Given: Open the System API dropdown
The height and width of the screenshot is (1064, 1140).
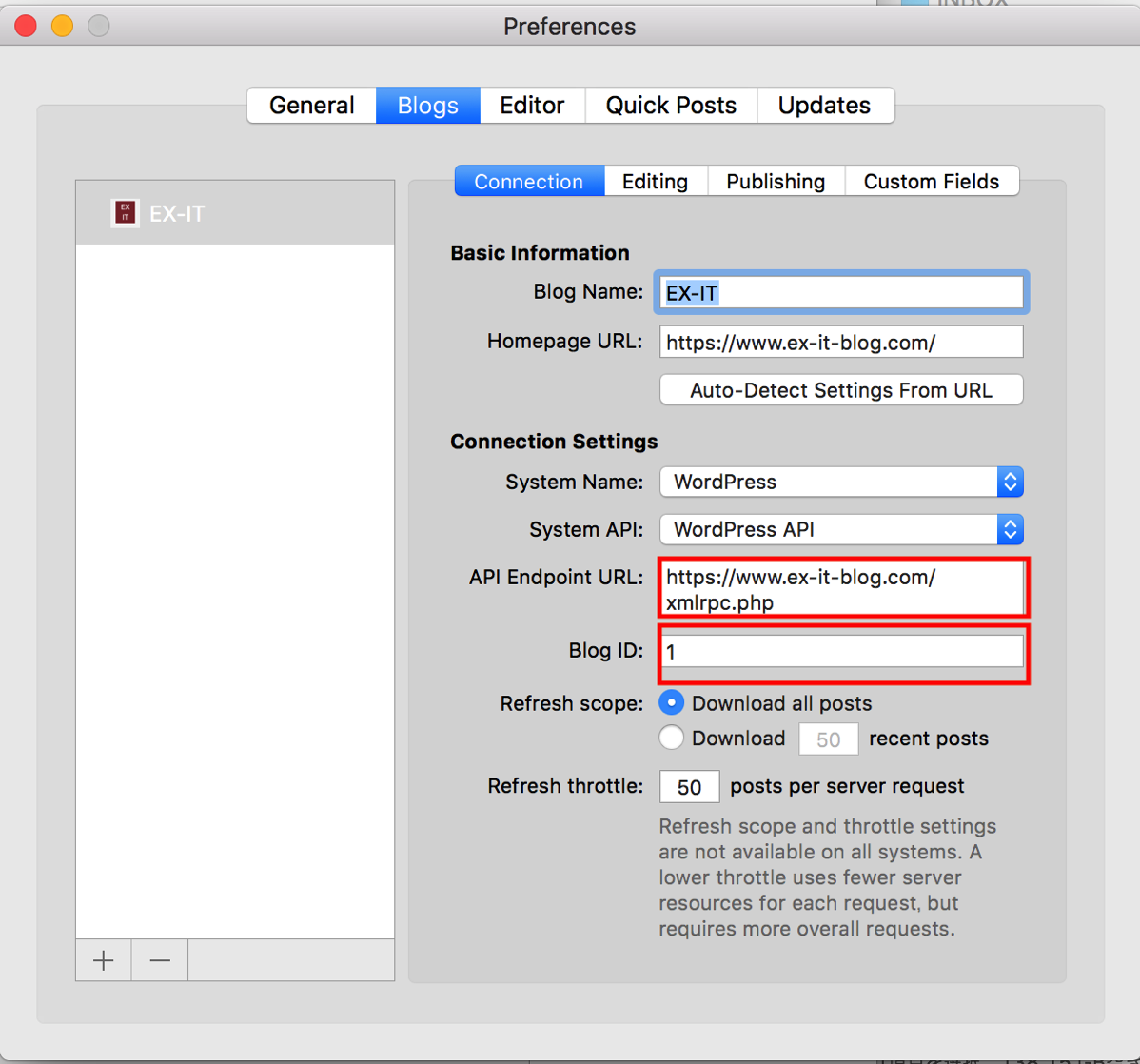Looking at the screenshot, I should (841, 529).
